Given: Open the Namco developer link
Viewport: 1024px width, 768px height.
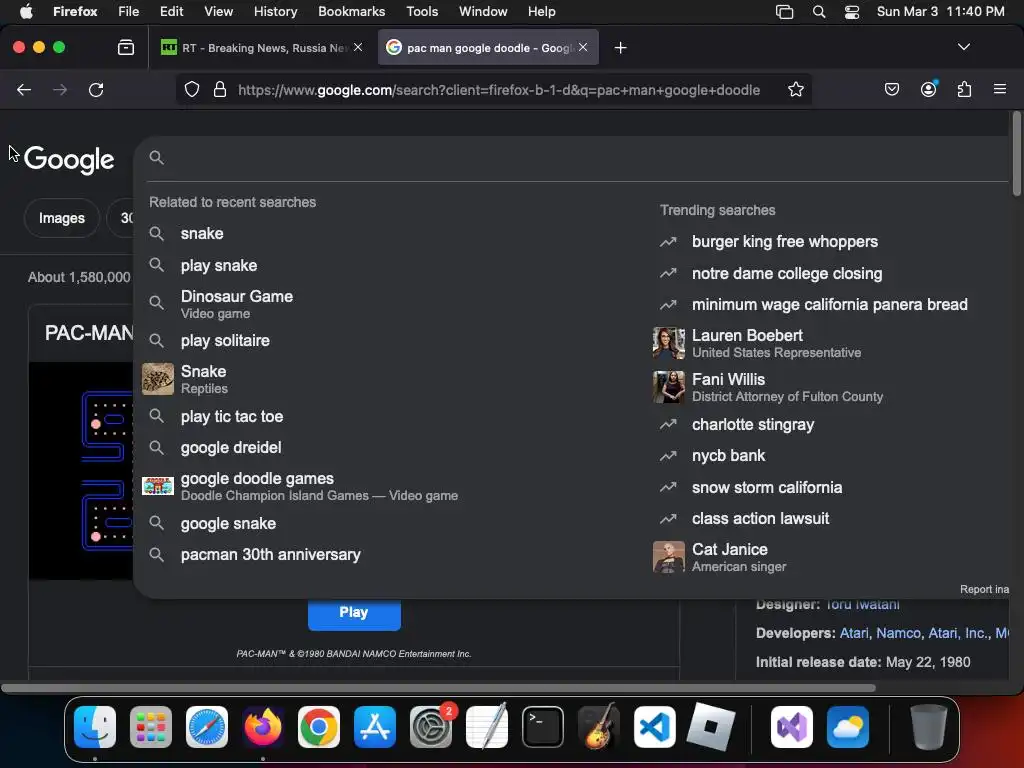Looking at the screenshot, I should 897,633.
